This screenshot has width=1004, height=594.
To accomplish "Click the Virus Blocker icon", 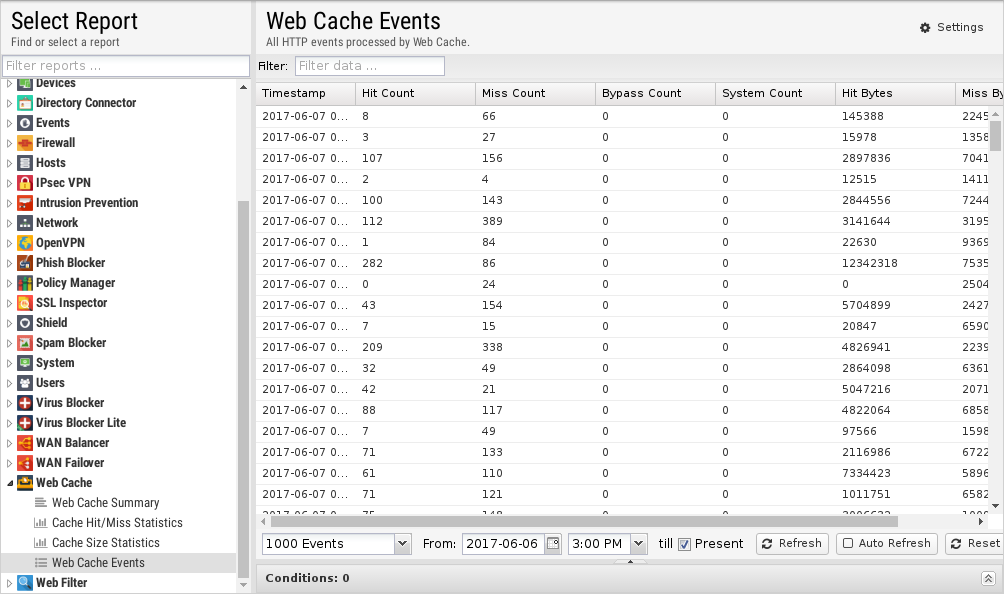I will (x=25, y=403).
